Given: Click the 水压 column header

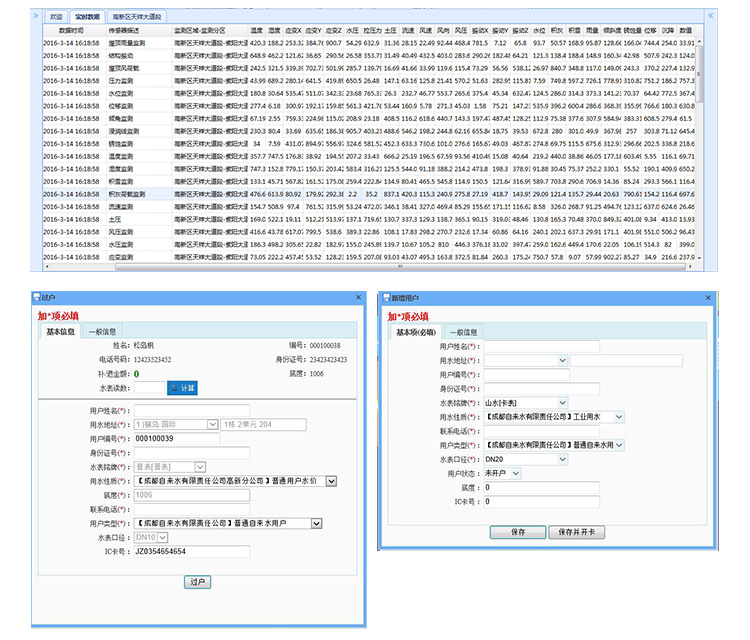Looking at the screenshot, I should point(353,30).
